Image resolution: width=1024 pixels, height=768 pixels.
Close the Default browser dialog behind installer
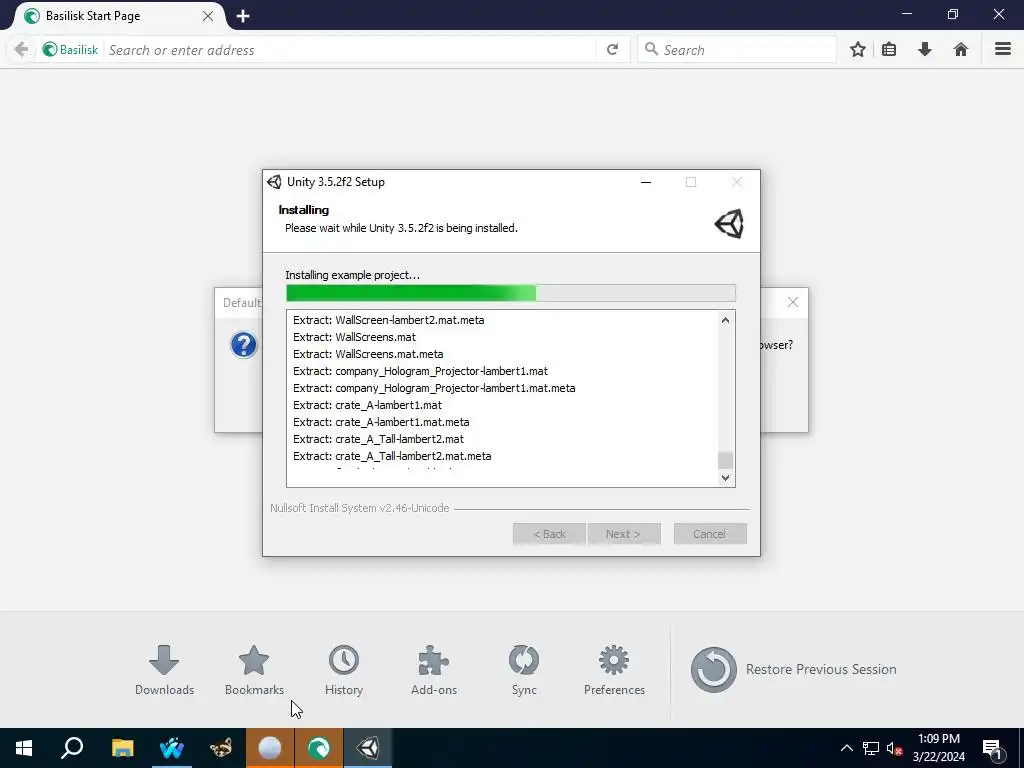(793, 302)
